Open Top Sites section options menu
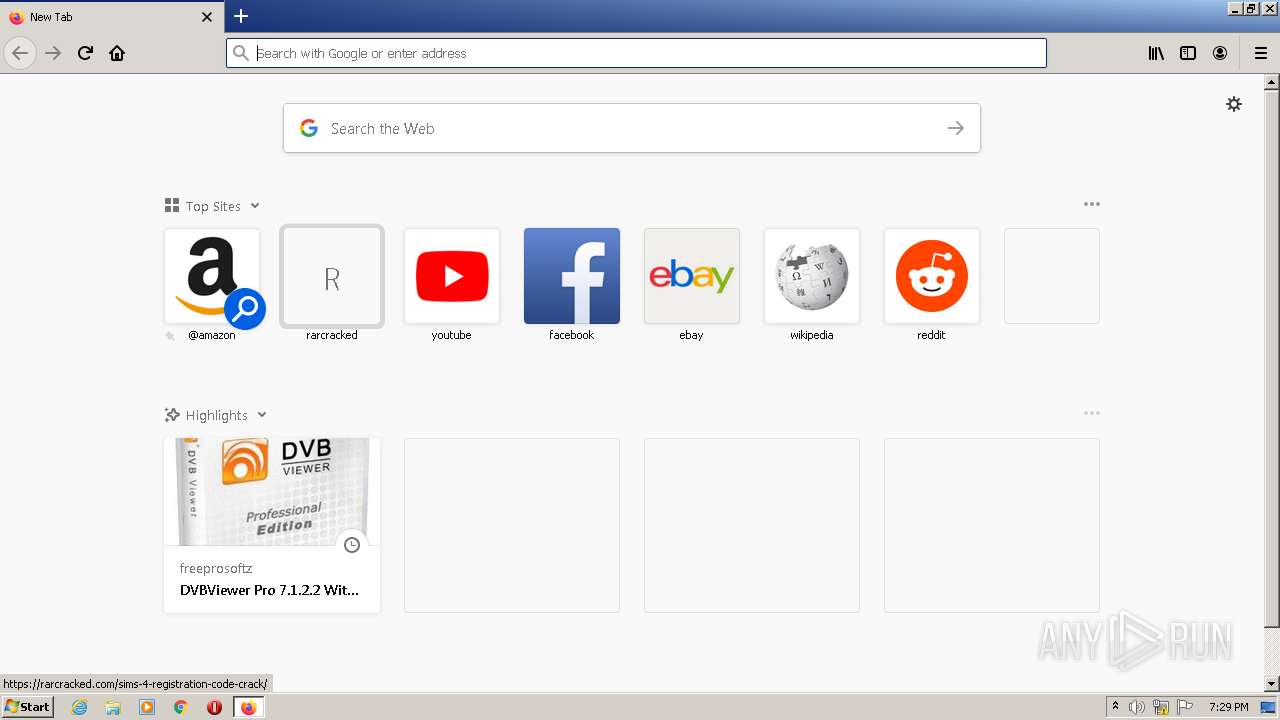The width and height of the screenshot is (1280, 720). pos(1092,204)
